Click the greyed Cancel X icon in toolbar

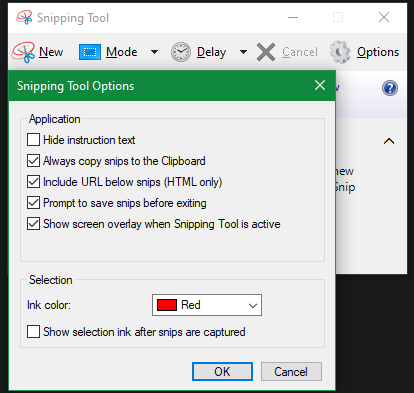[x=266, y=52]
